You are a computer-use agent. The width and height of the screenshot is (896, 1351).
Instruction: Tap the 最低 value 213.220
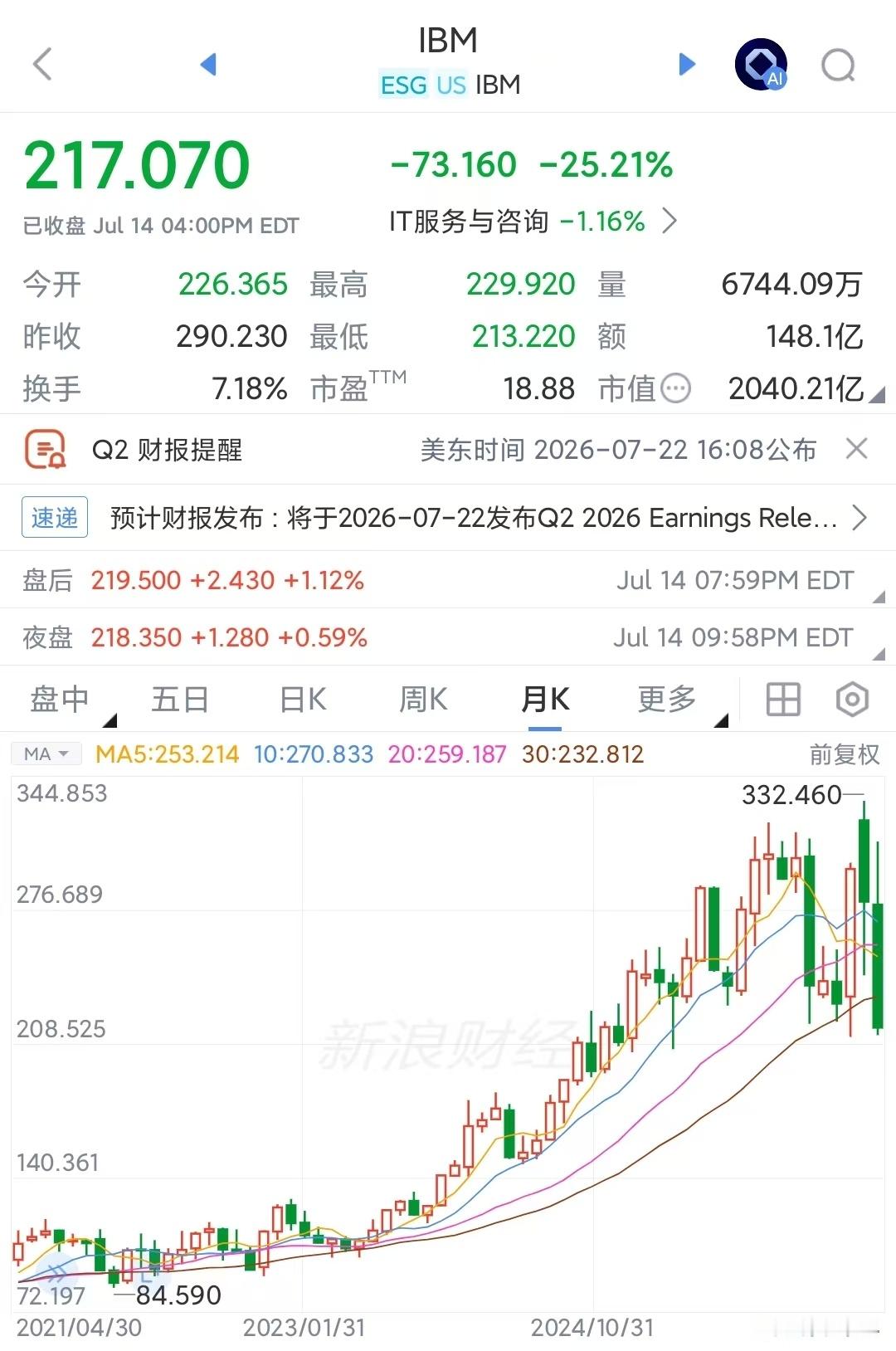(x=523, y=336)
